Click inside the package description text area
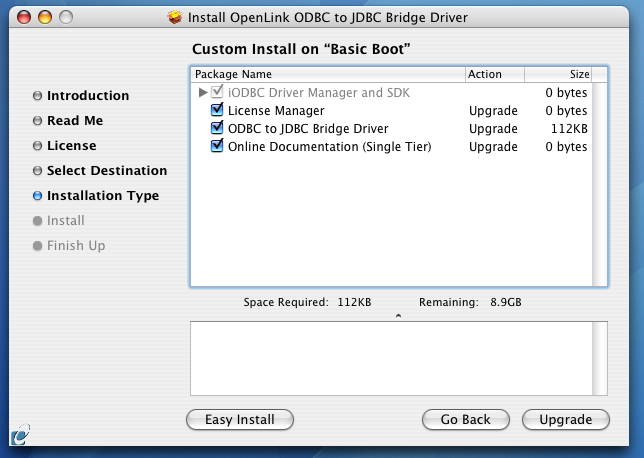This screenshot has height=458, width=644. [391, 359]
